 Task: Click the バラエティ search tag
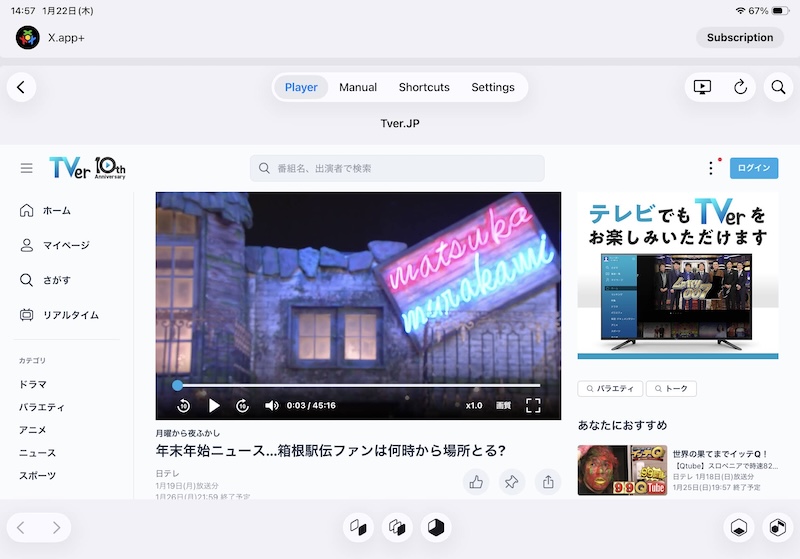click(611, 389)
